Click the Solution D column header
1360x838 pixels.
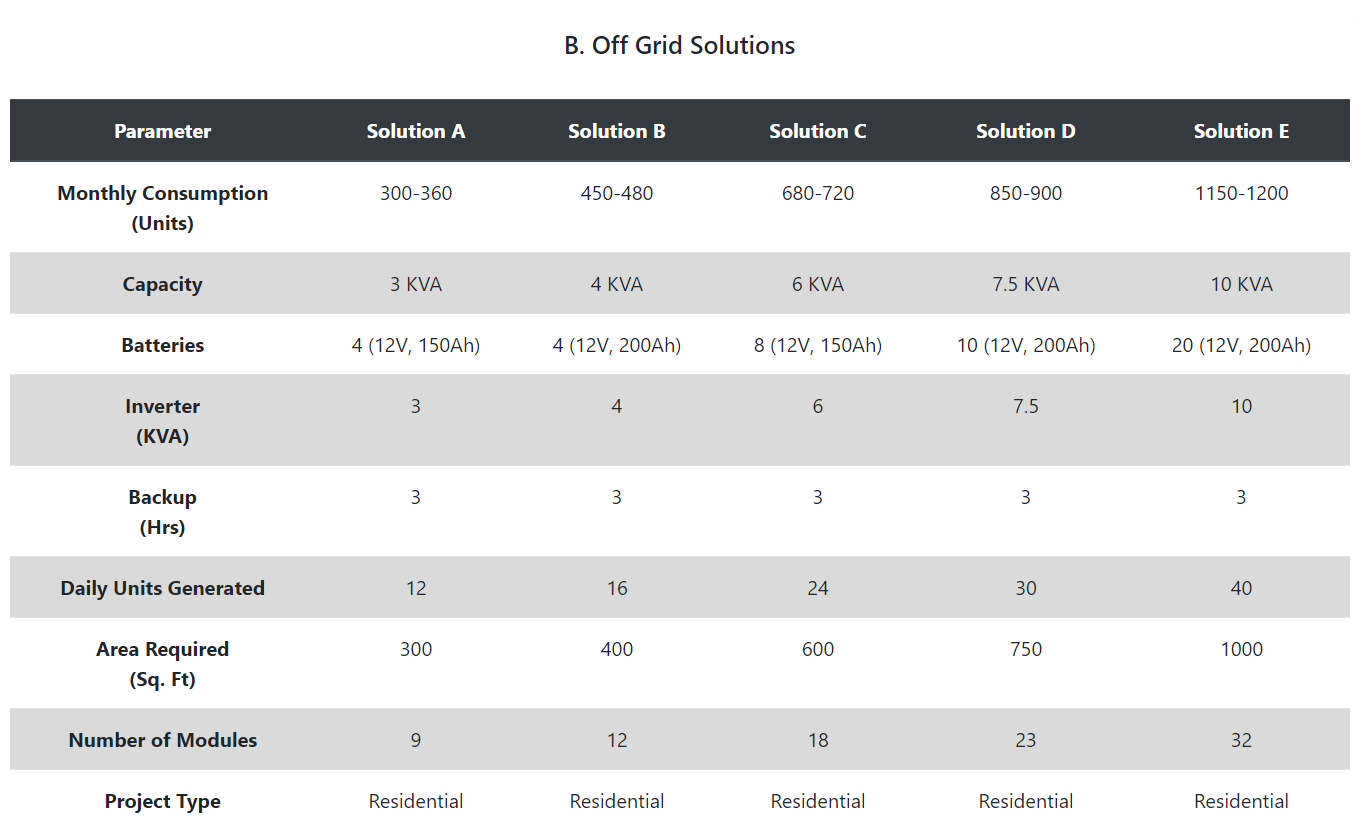click(1025, 131)
